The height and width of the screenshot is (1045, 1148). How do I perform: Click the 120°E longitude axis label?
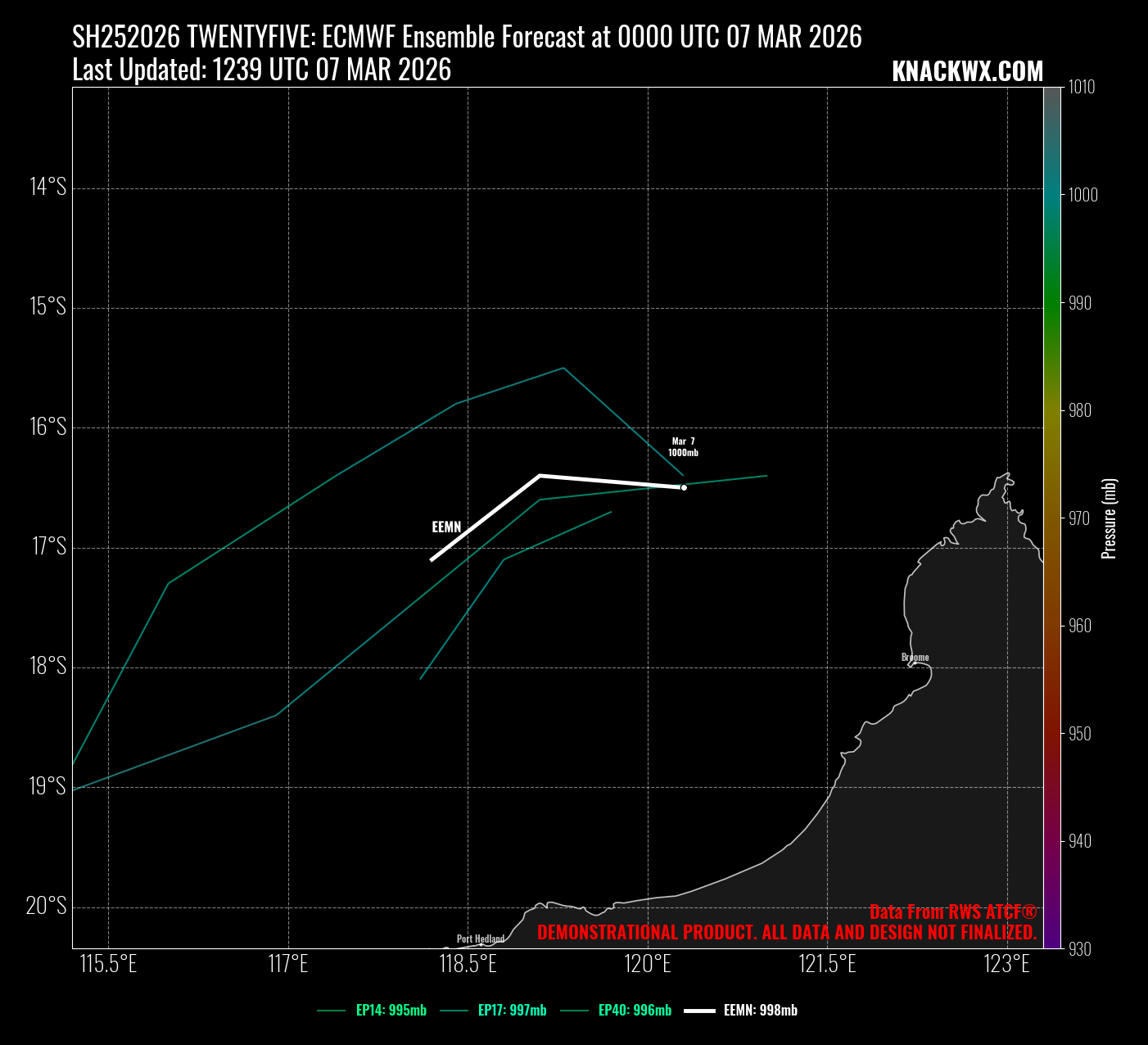click(648, 965)
